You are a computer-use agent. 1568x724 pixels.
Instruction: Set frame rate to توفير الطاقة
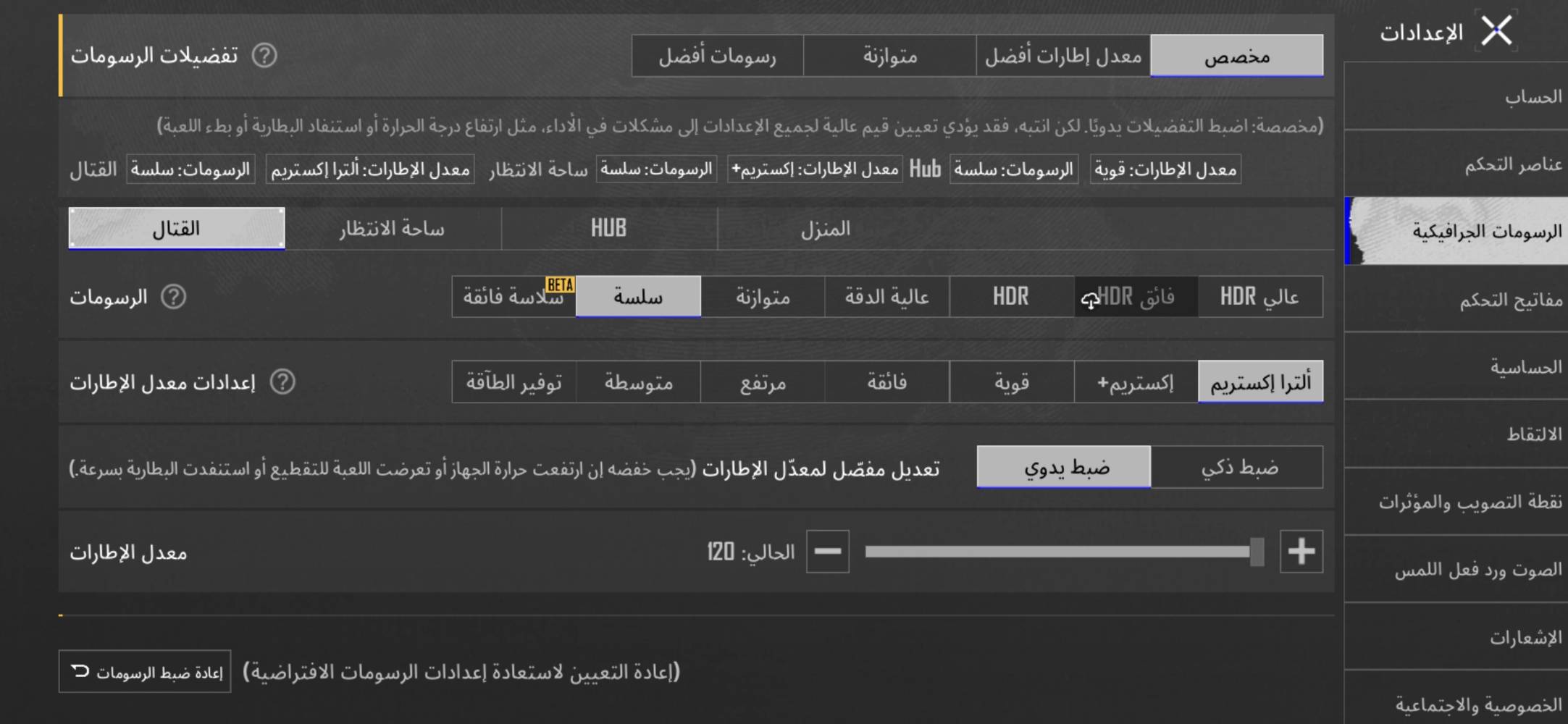click(x=514, y=382)
